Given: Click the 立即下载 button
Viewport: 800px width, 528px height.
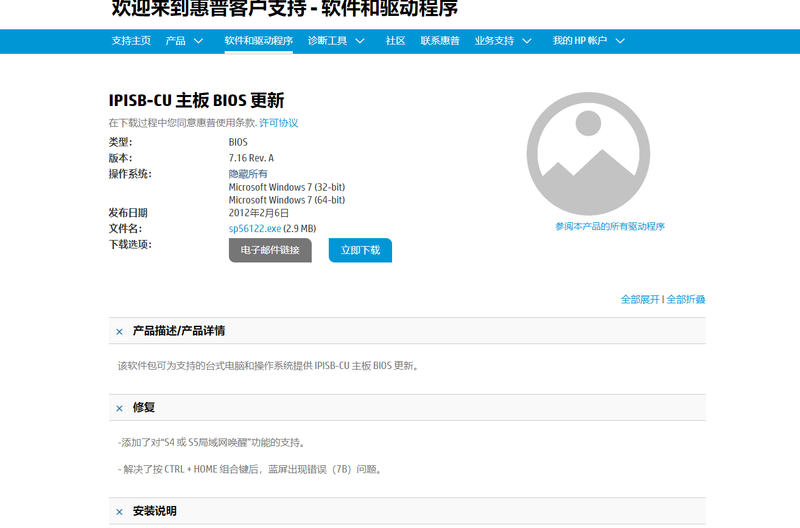Looking at the screenshot, I should (x=360, y=250).
